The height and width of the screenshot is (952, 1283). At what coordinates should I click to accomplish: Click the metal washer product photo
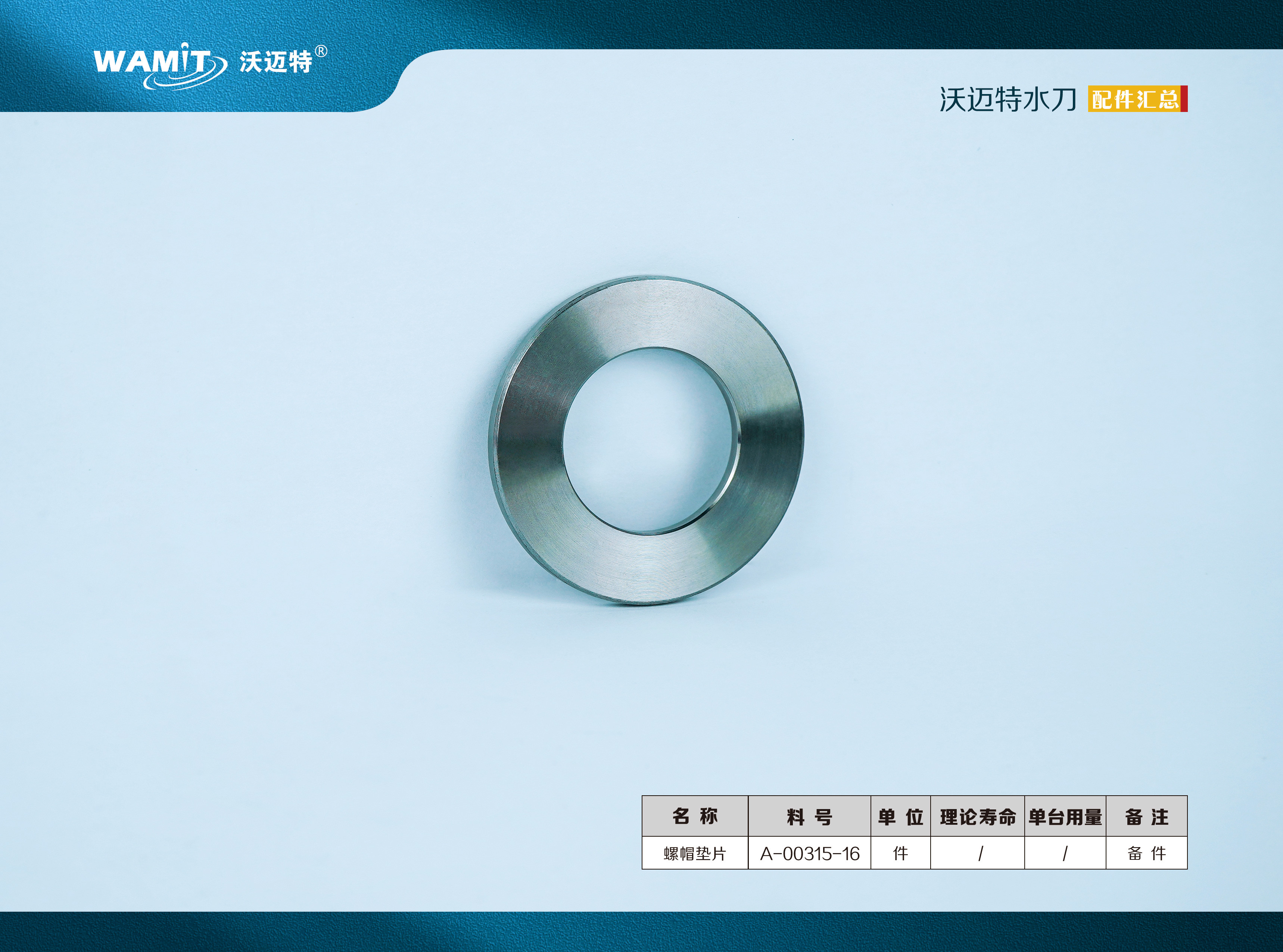click(645, 440)
